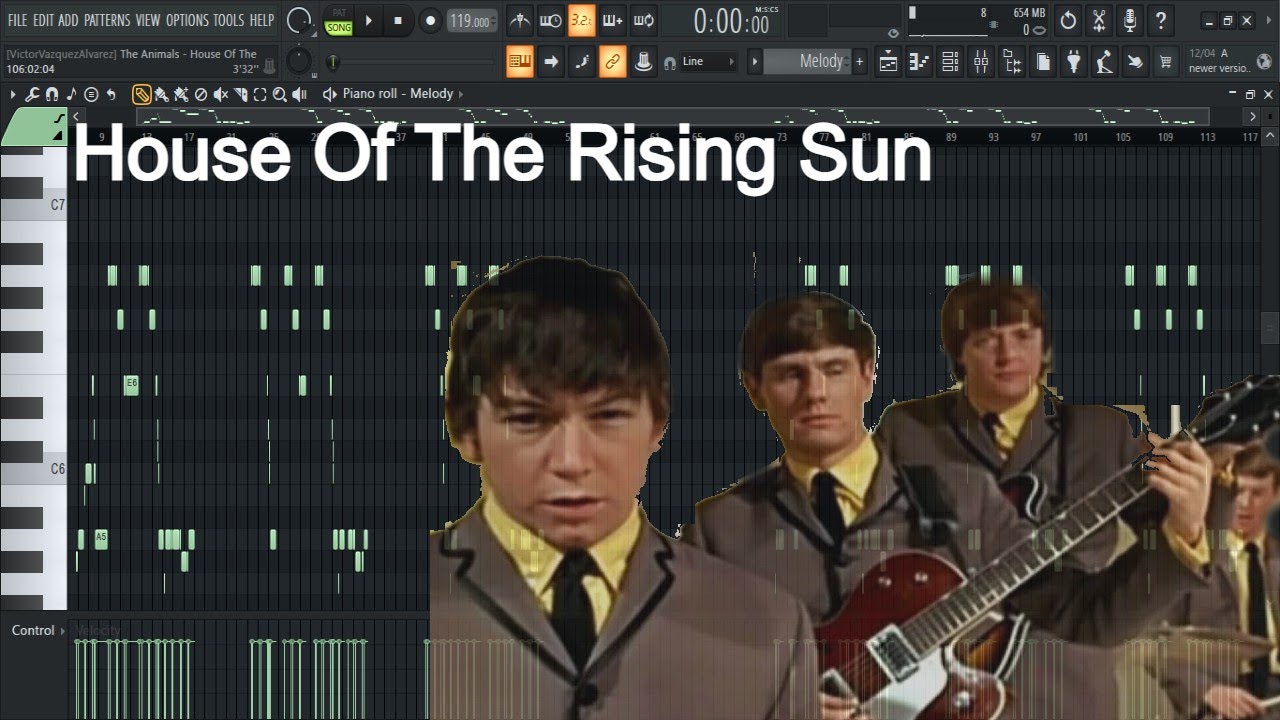This screenshot has width=1280, height=720.
Task: Select the Zoom magnifier tool
Action: (280, 94)
